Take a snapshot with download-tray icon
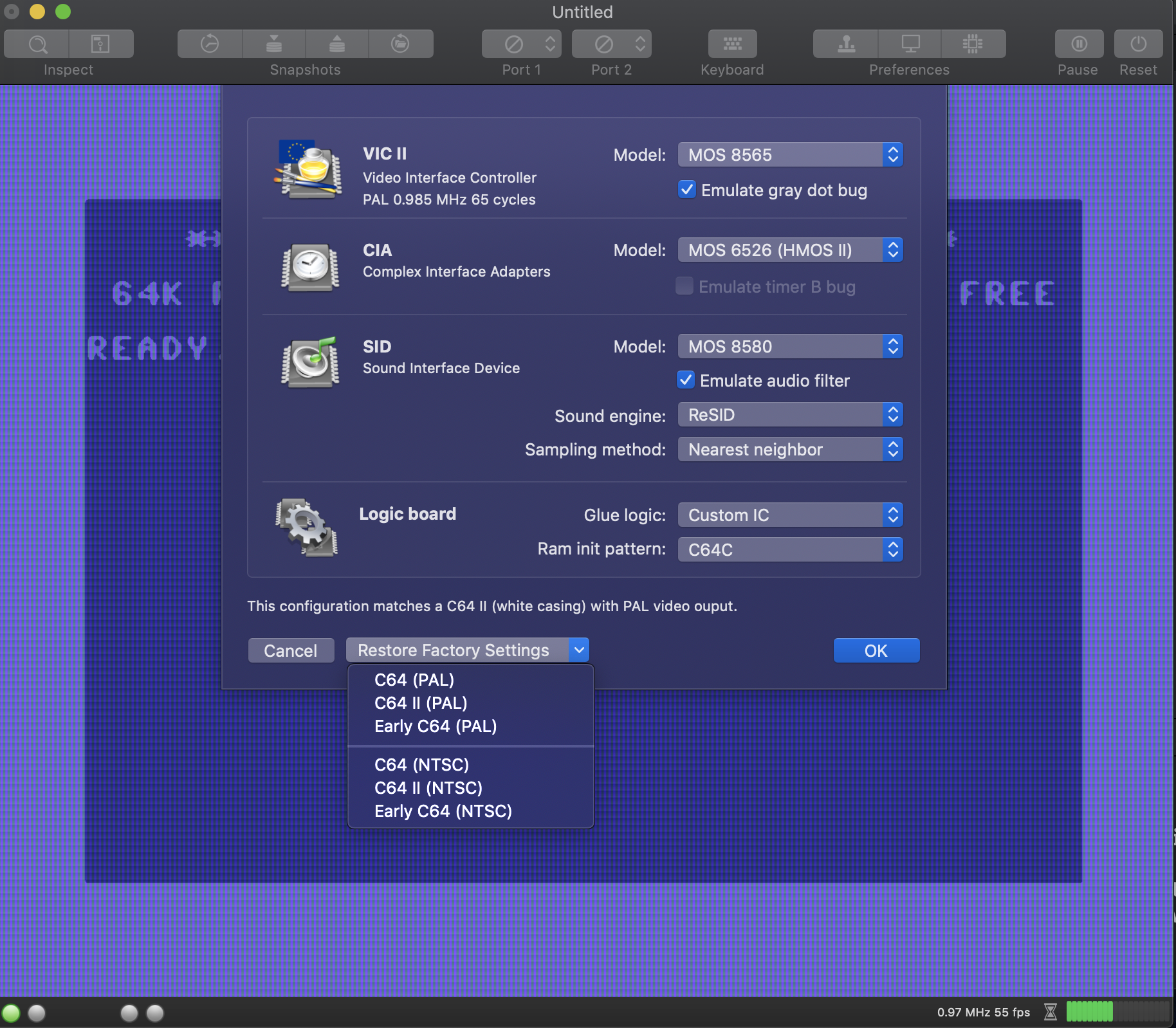 [x=274, y=44]
